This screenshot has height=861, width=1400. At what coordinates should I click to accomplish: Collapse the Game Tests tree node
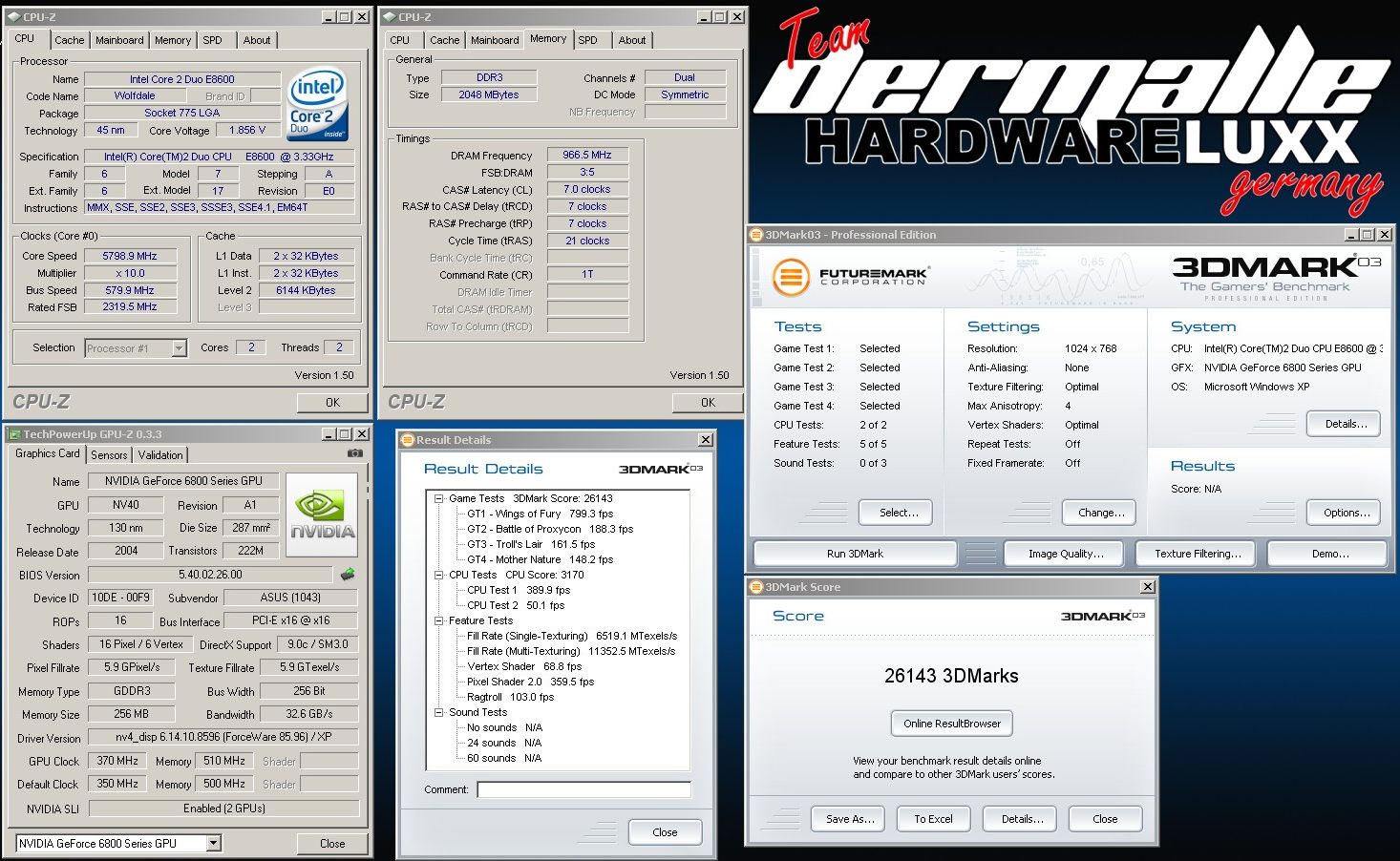[x=439, y=498]
